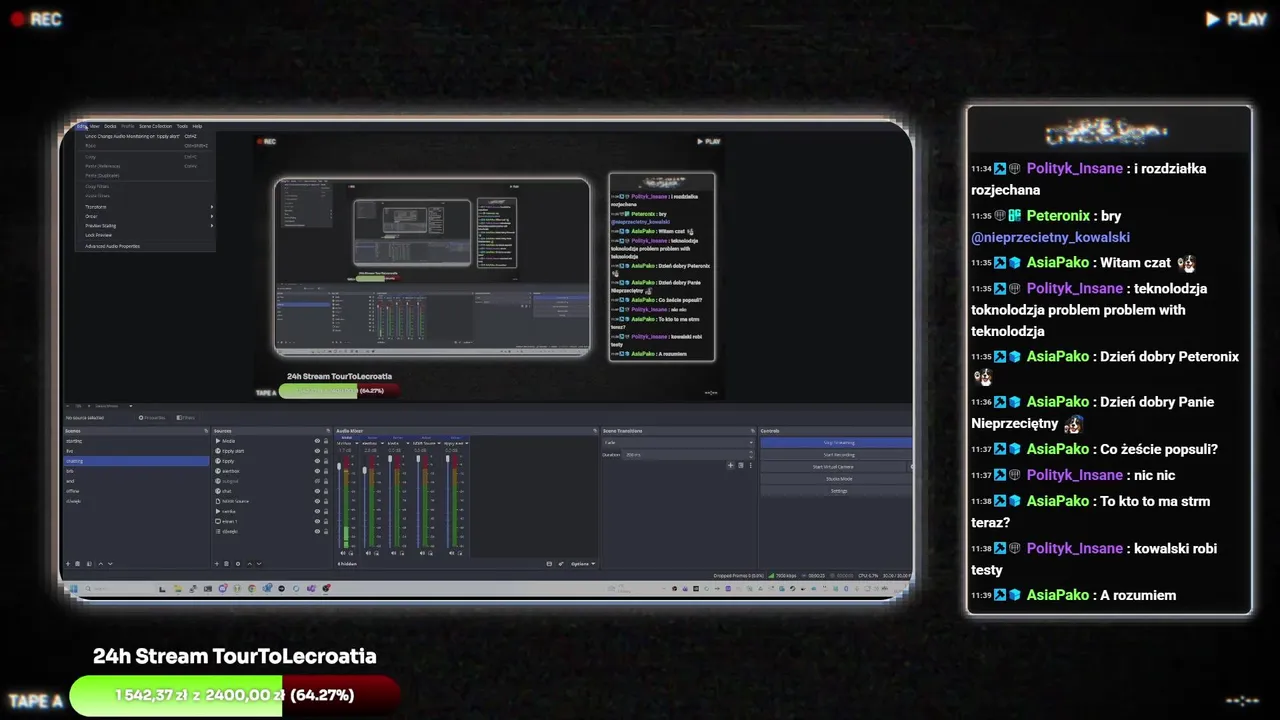This screenshot has height=720, width=1280.
Task: Open the virtual camera settings gear
Action: [x=911, y=467]
